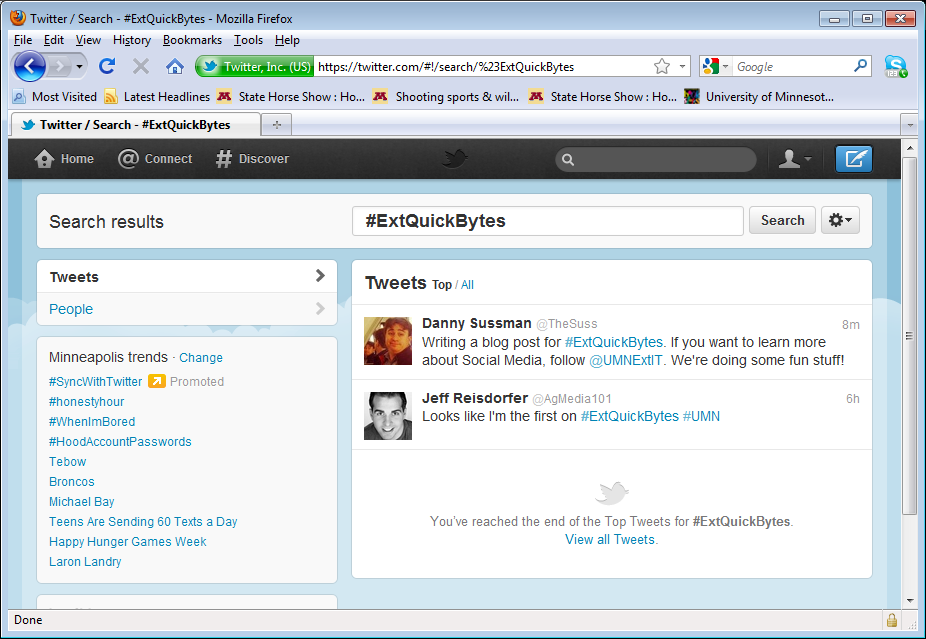
Task: Click the Twitter, Inc. site identity badge
Action: pyautogui.click(x=255, y=66)
